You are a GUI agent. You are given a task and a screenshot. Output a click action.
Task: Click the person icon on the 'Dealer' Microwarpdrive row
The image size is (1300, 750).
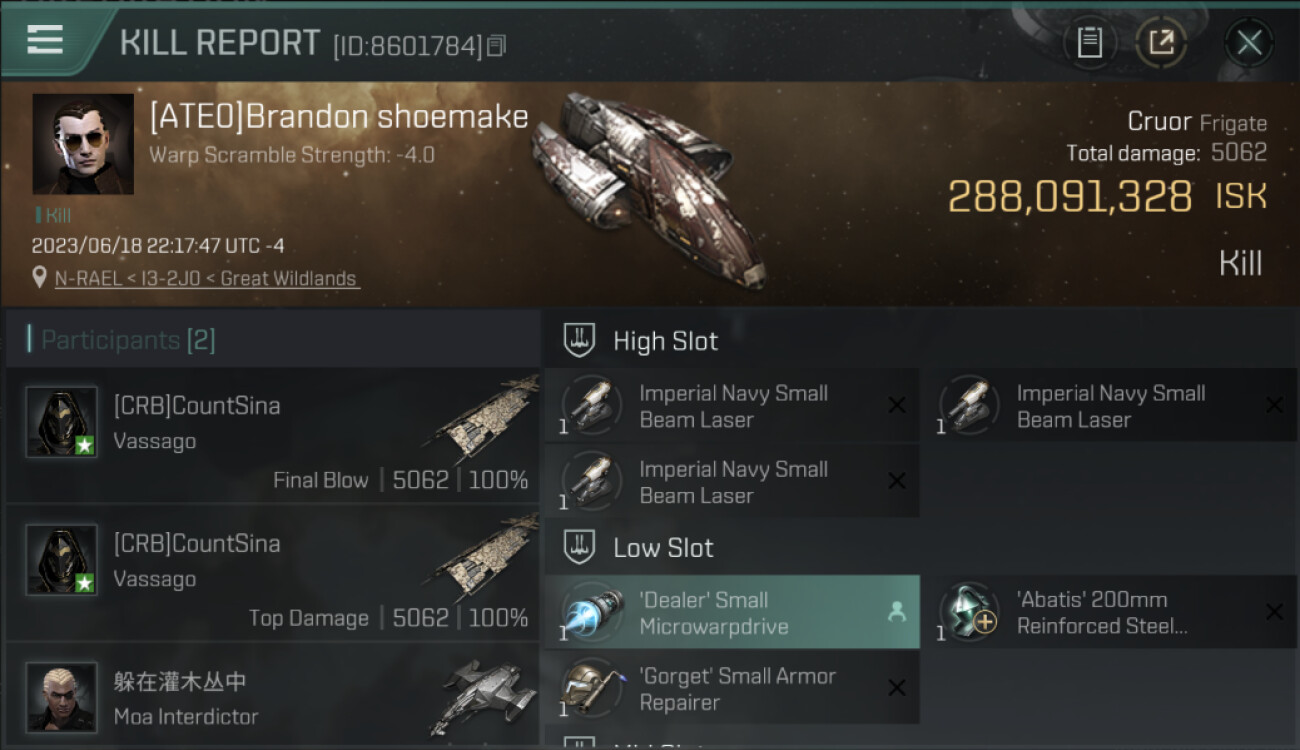897,612
